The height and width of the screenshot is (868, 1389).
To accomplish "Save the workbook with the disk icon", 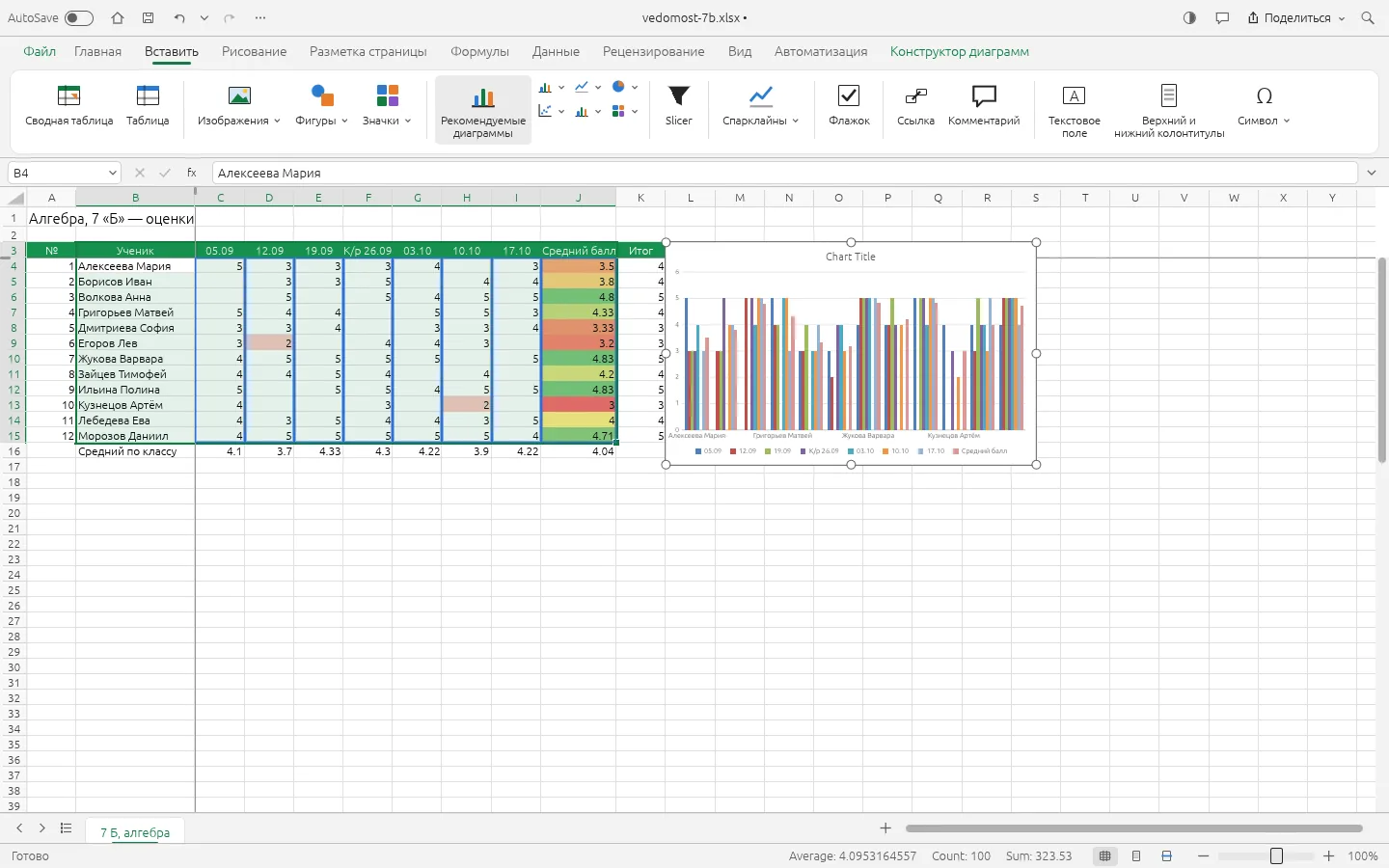I will coord(148,18).
